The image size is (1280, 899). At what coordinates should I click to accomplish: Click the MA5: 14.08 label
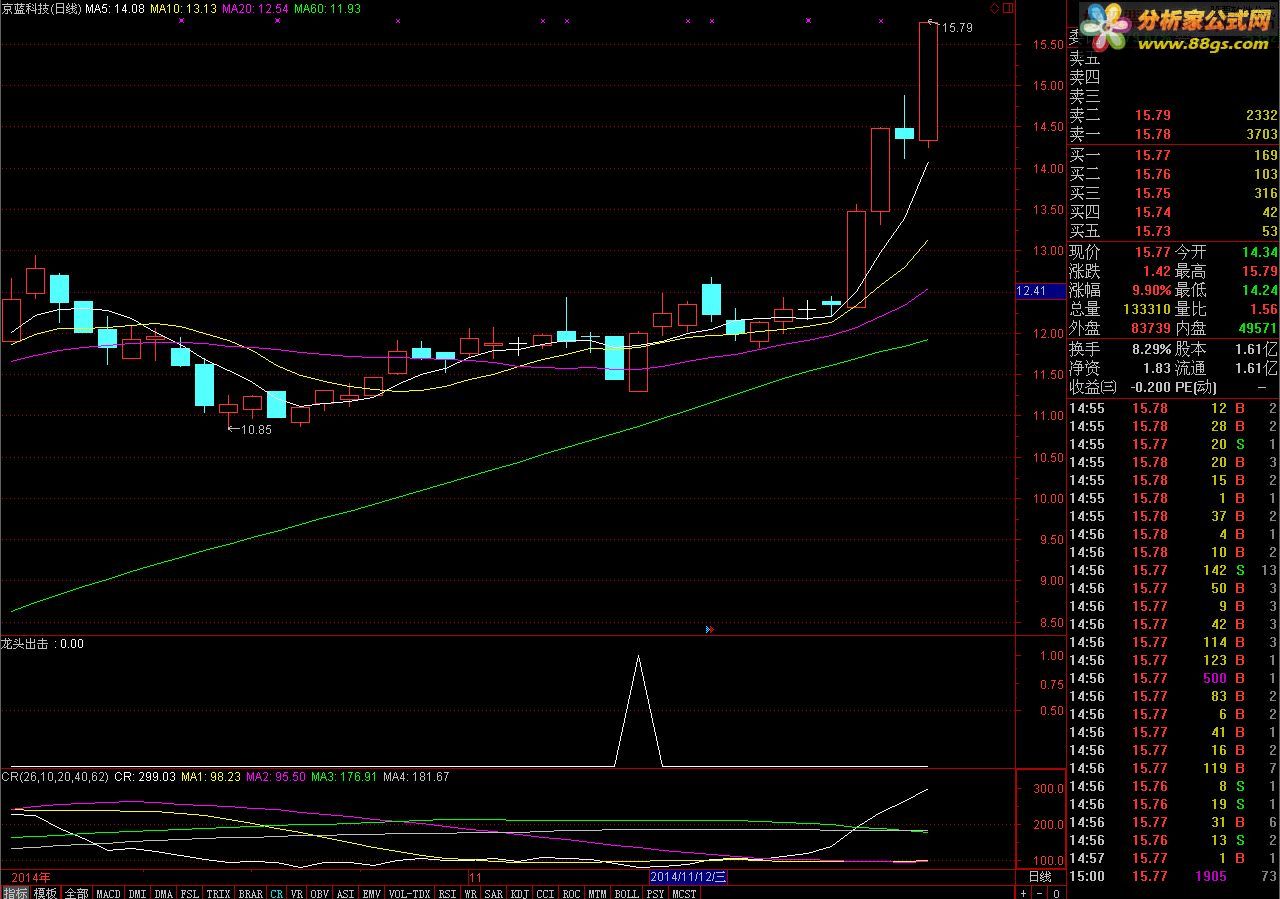coord(115,8)
